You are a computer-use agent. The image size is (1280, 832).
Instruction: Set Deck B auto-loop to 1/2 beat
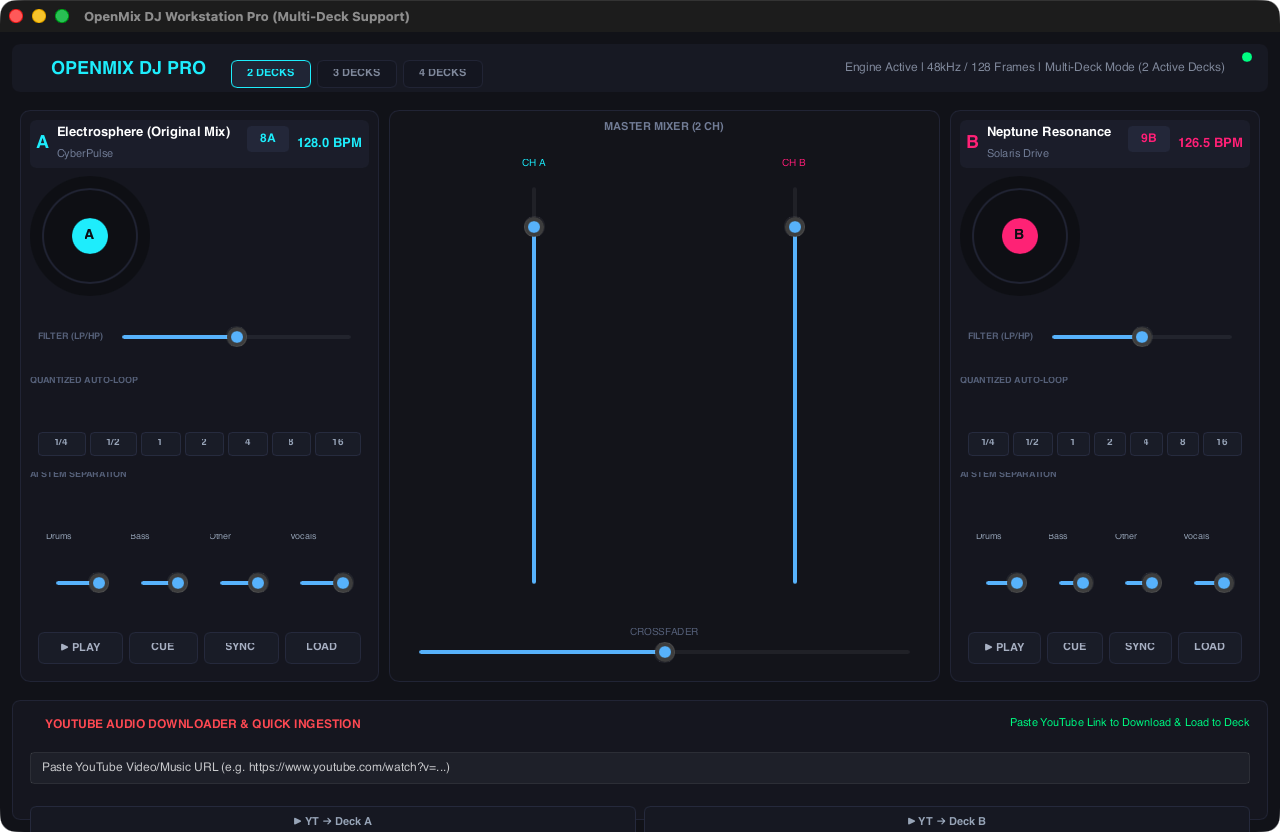1033,444
